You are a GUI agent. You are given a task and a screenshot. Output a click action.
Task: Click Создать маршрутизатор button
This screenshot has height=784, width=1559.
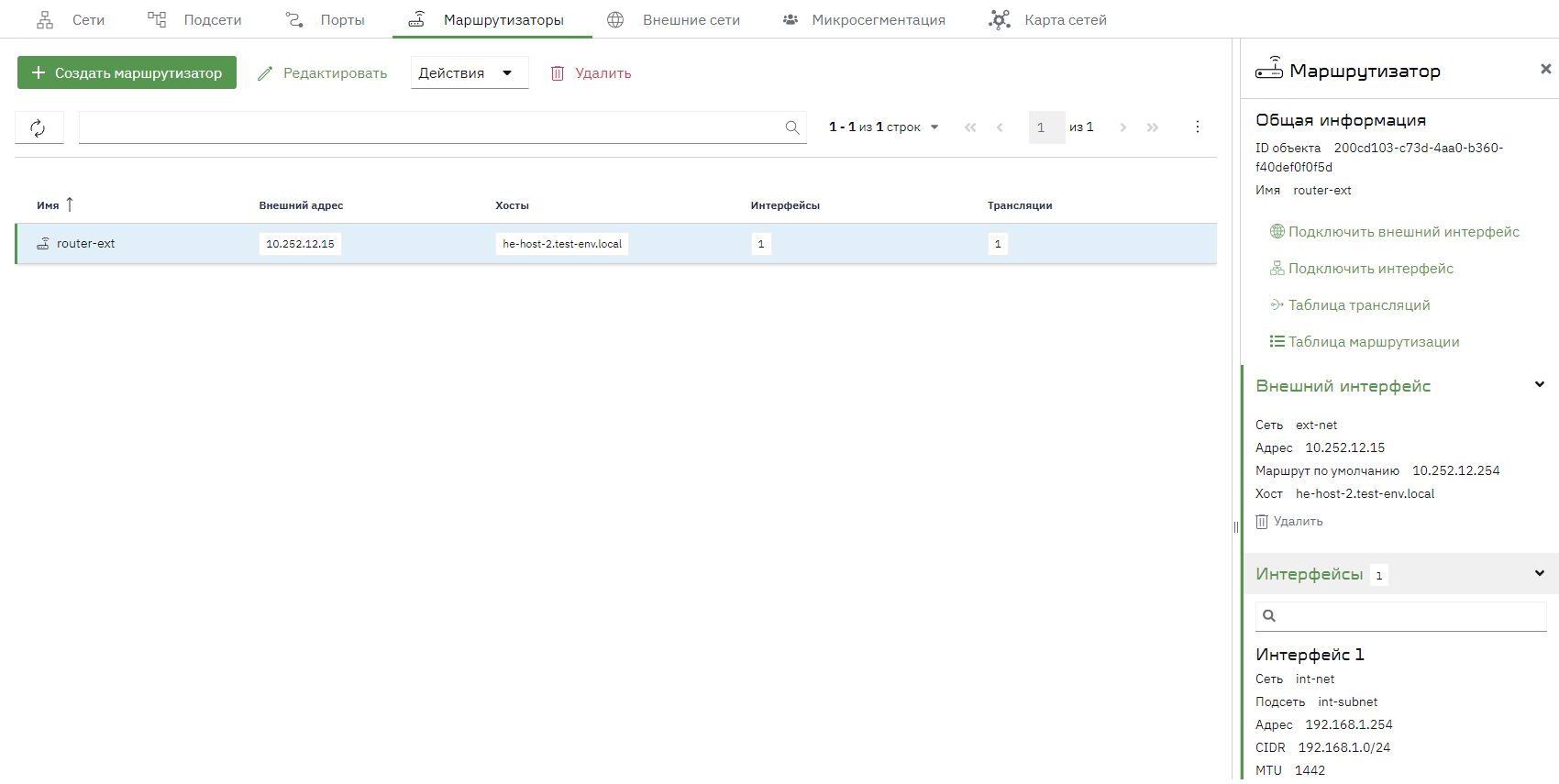(127, 72)
